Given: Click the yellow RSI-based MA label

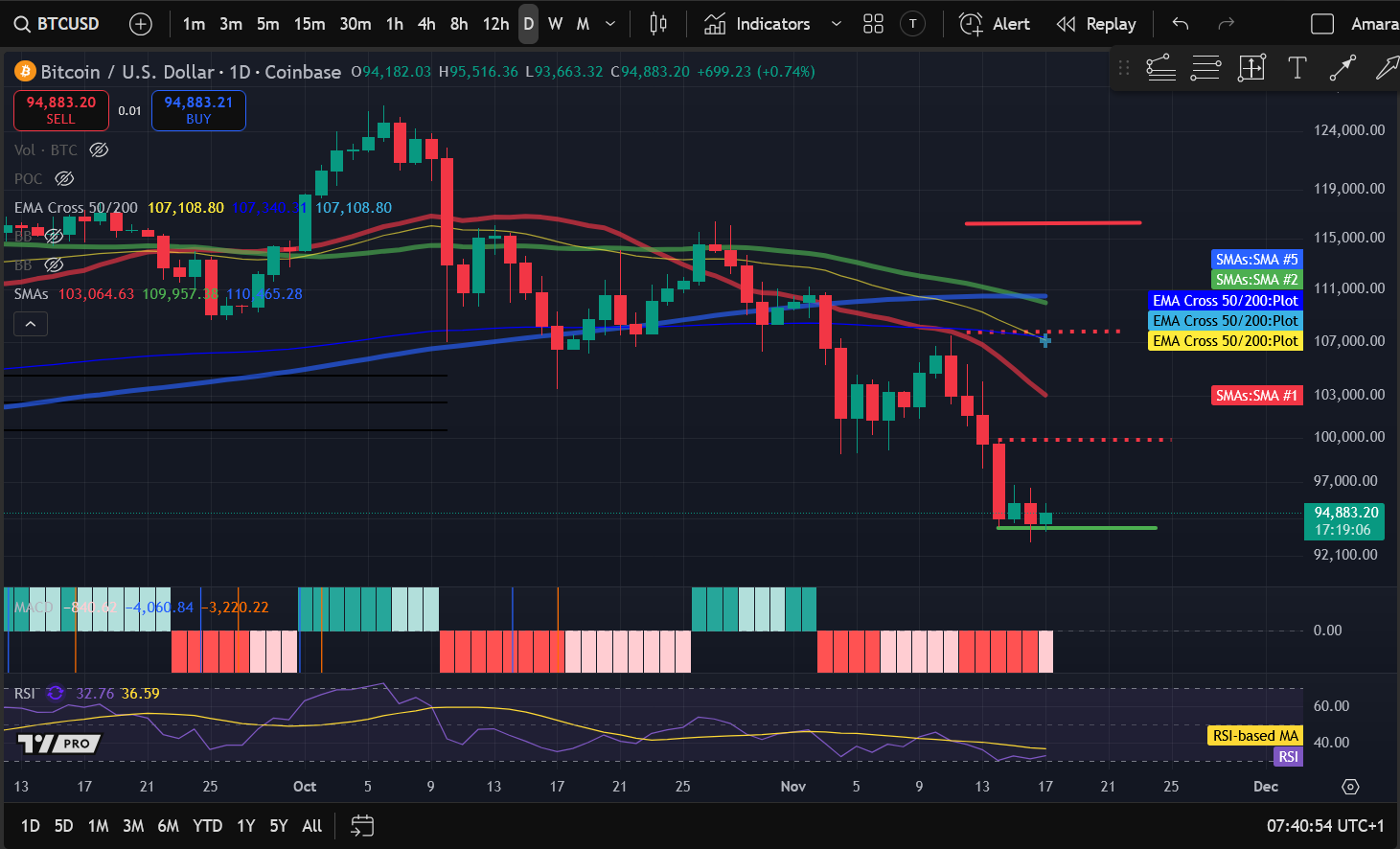Looking at the screenshot, I should [1255, 736].
